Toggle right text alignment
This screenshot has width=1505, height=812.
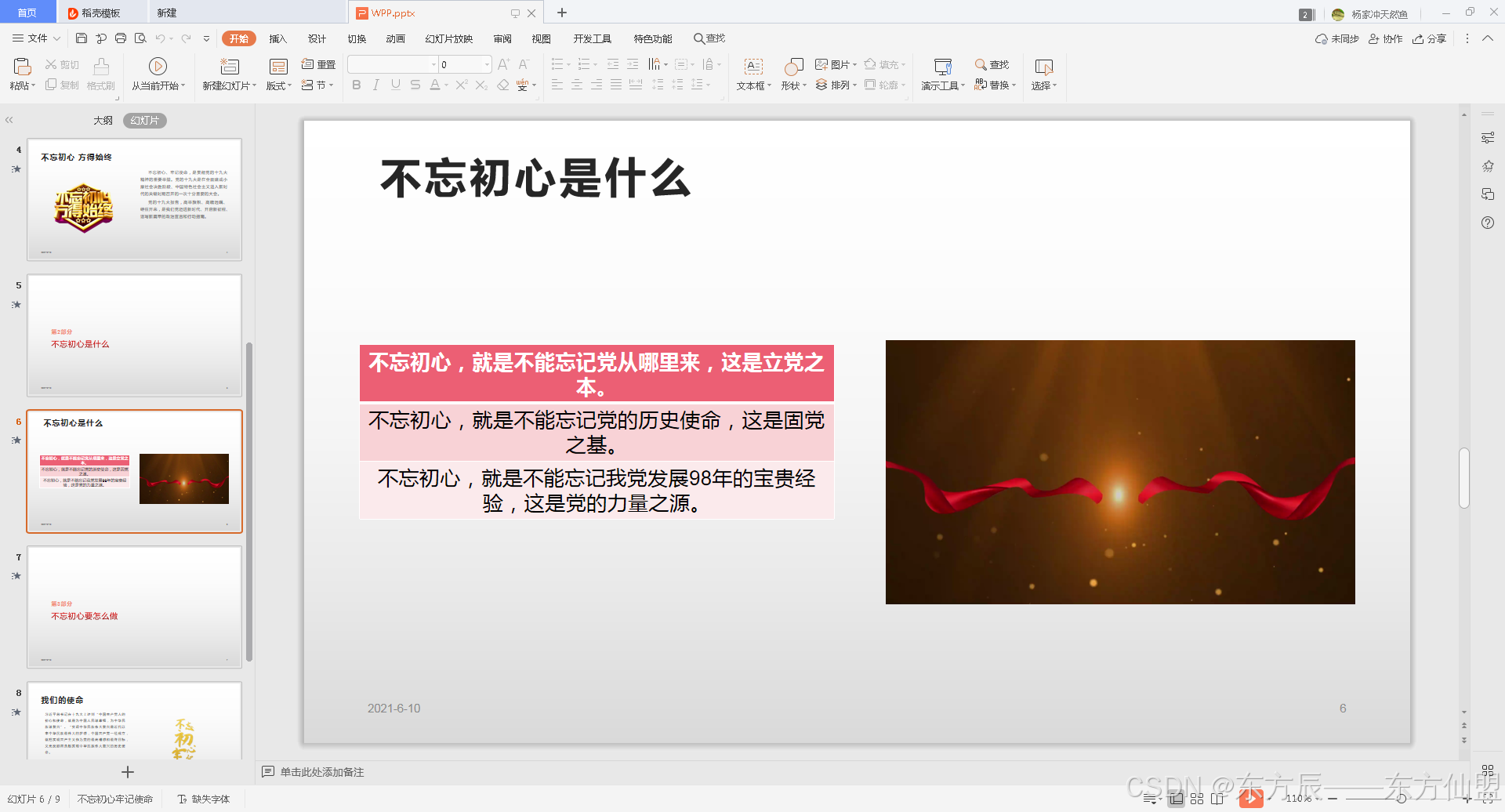(x=597, y=85)
